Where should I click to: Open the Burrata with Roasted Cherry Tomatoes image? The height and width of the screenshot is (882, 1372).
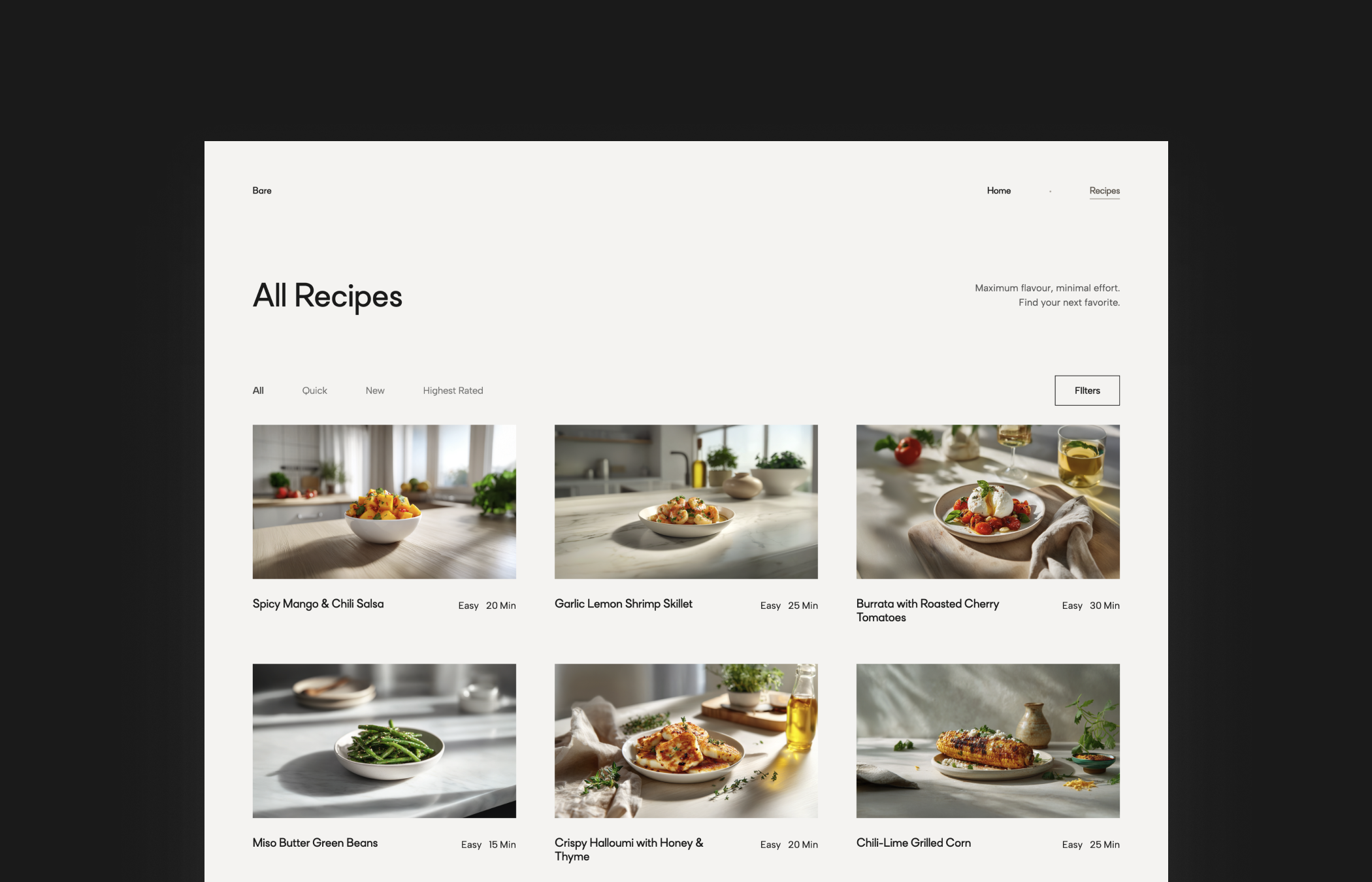tap(988, 502)
